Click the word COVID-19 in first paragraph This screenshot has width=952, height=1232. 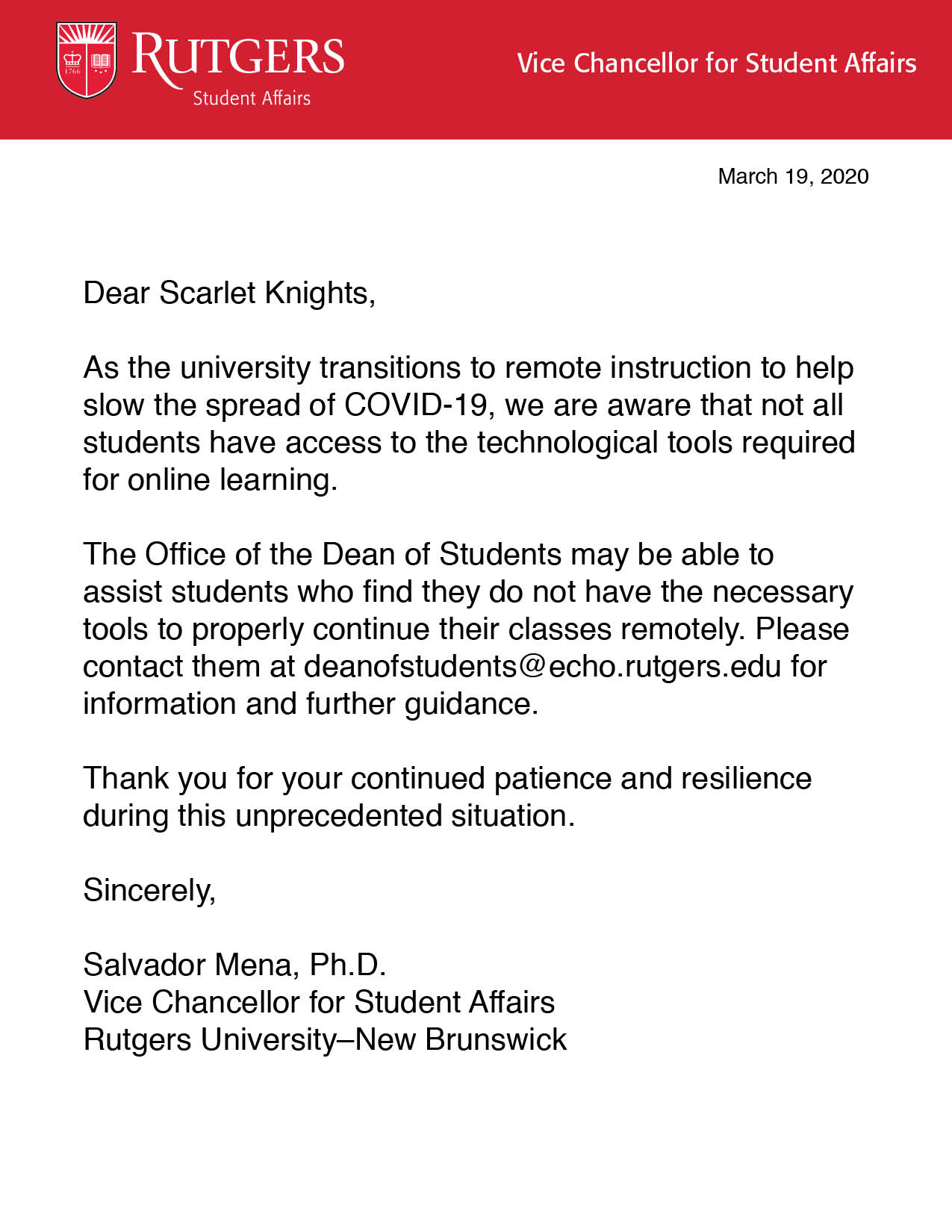pos(416,405)
